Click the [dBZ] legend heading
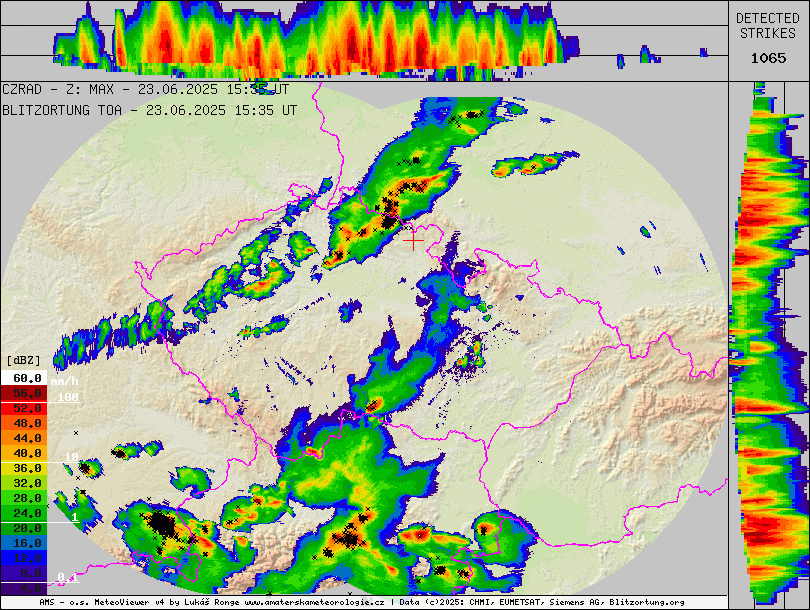Image resolution: width=810 pixels, height=610 pixels. tap(23, 360)
